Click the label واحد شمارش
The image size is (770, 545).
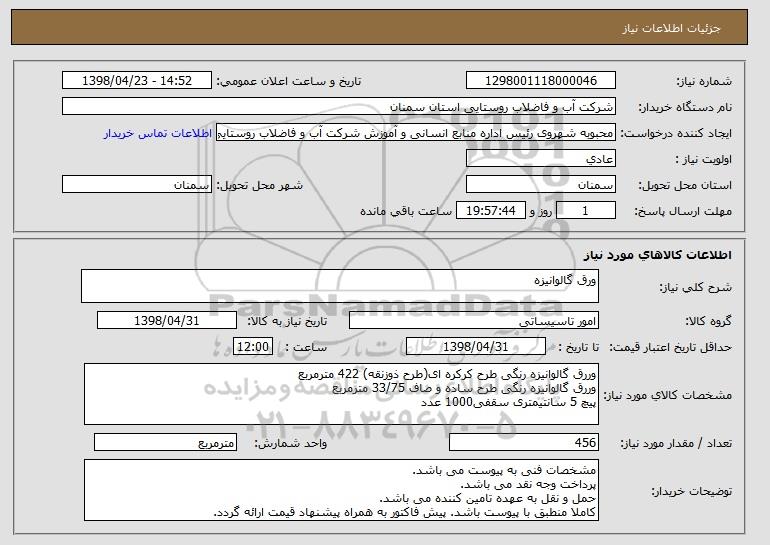coord(291,443)
